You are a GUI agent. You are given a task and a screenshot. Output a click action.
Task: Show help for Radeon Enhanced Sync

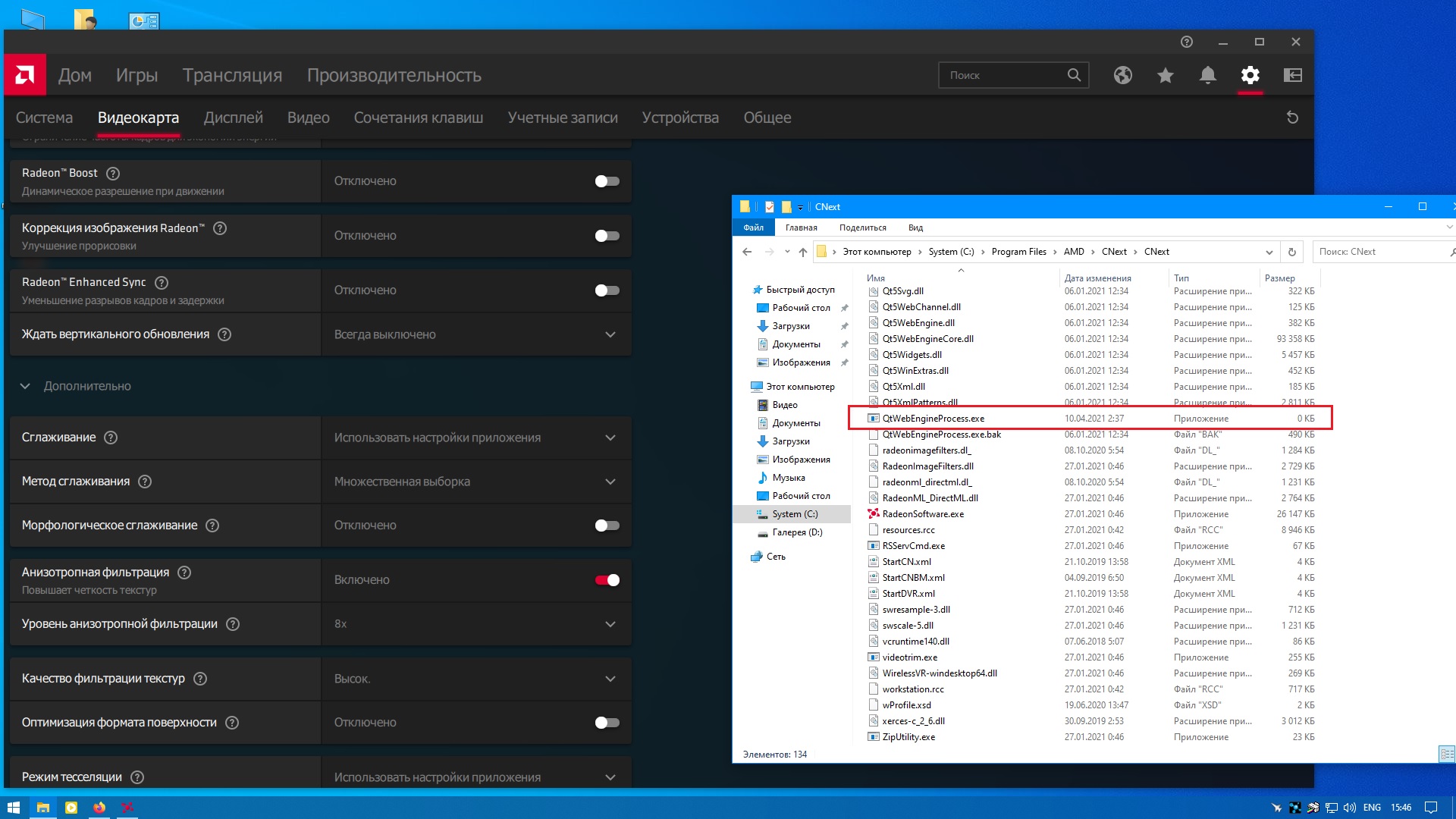pos(162,283)
